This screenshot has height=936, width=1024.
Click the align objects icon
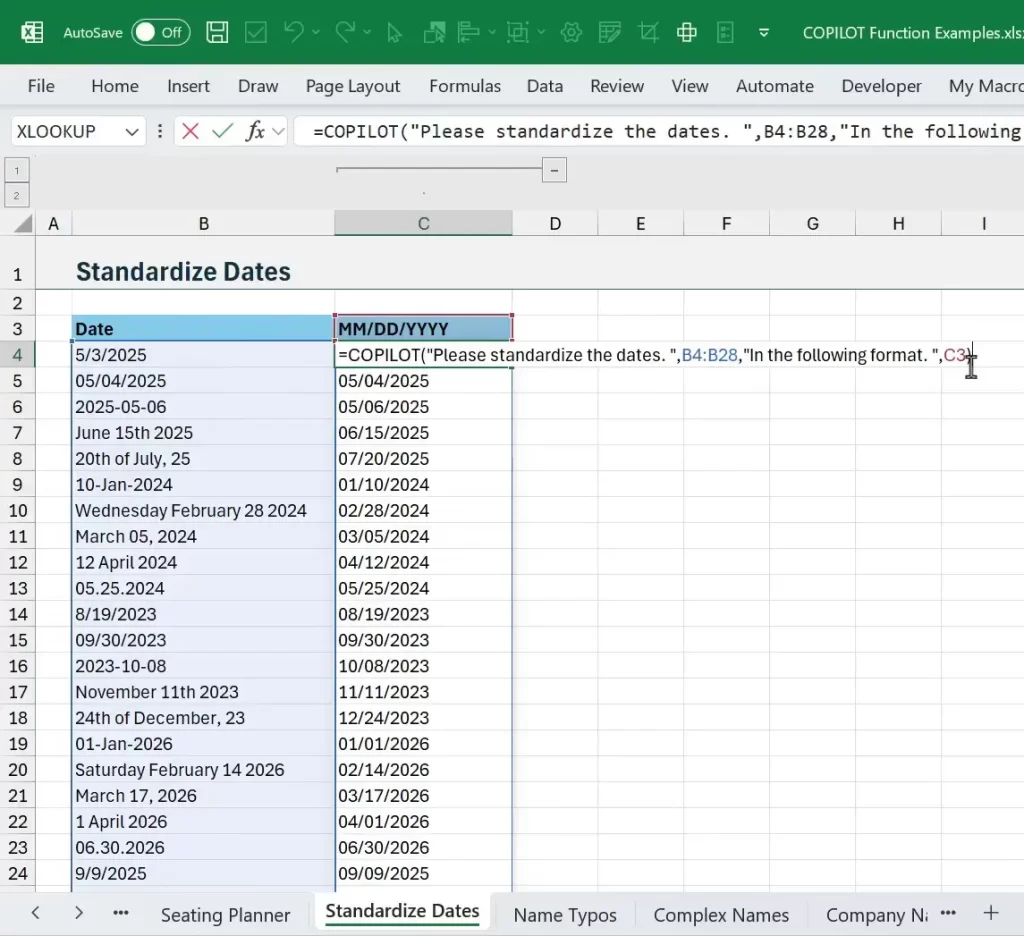[468, 32]
